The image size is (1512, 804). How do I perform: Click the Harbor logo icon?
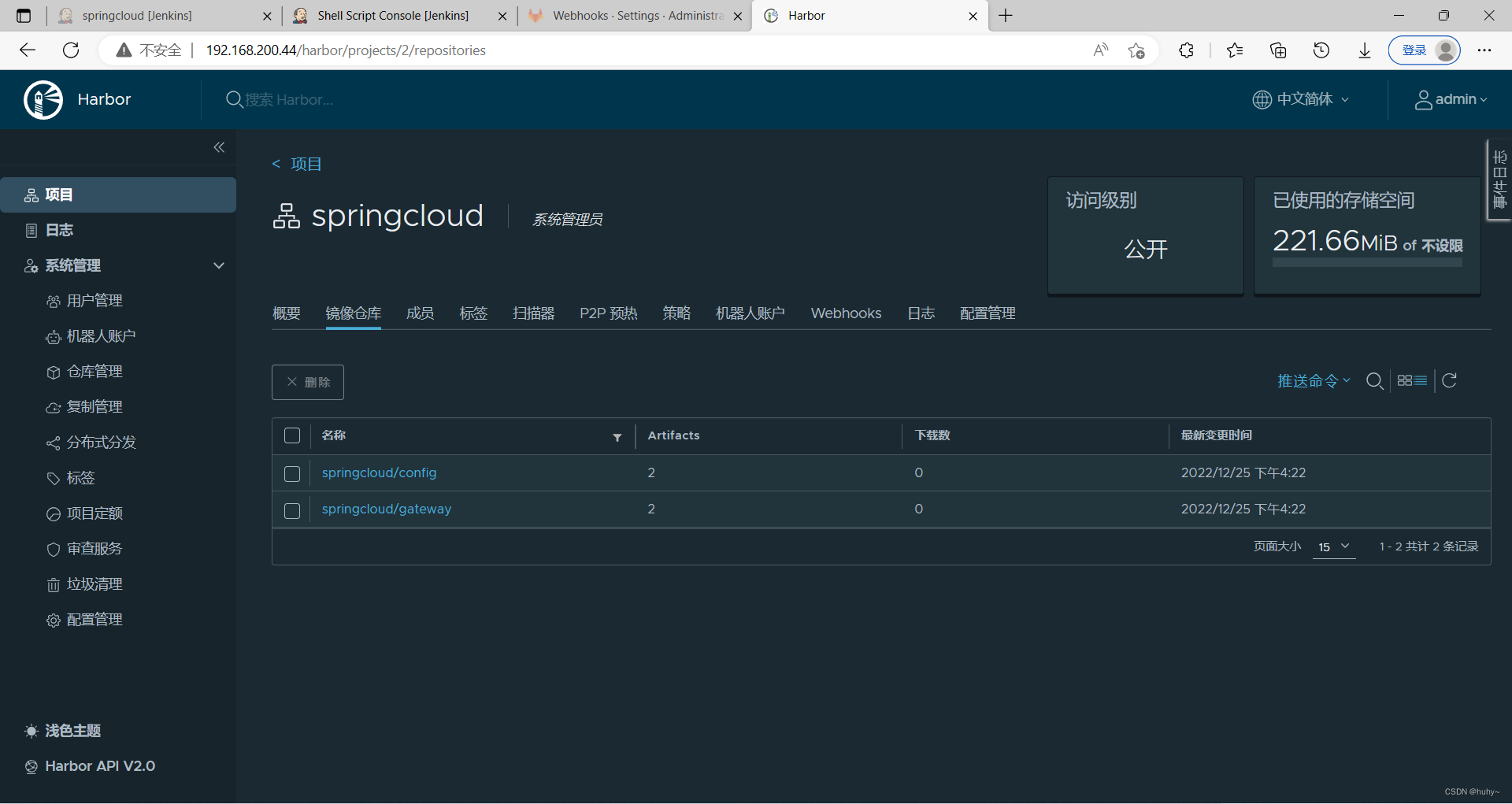coord(43,100)
